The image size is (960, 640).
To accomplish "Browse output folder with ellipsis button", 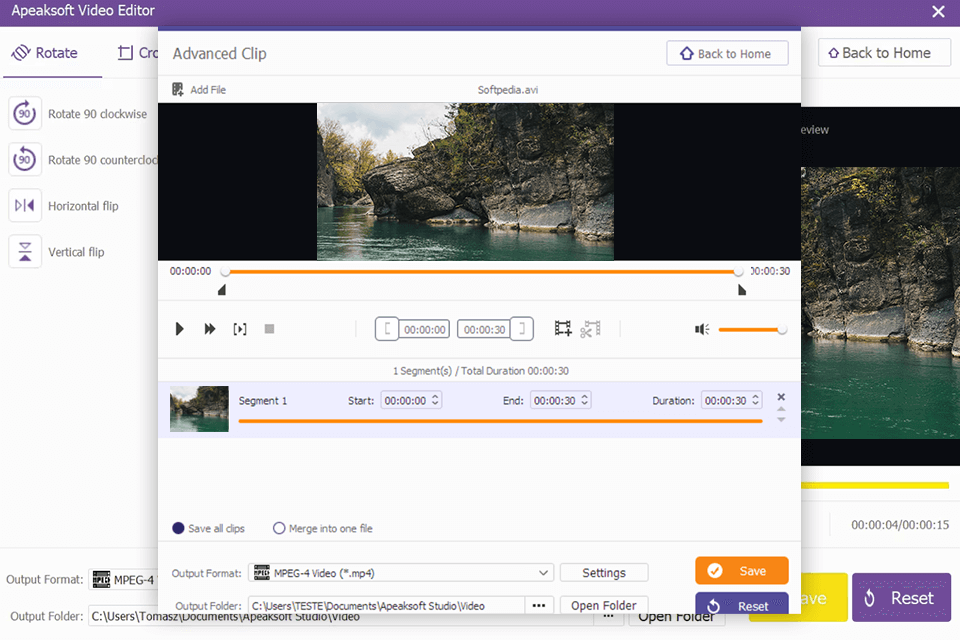I will pos(539,605).
